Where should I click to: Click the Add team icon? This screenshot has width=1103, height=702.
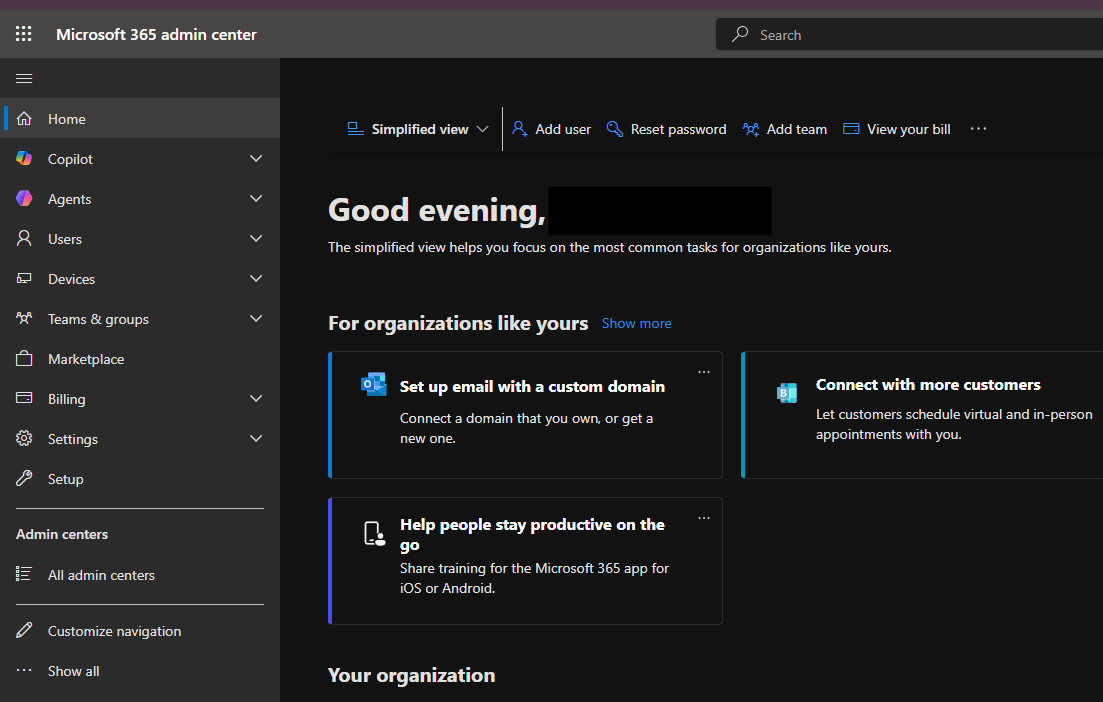pyautogui.click(x=751, y=129)
